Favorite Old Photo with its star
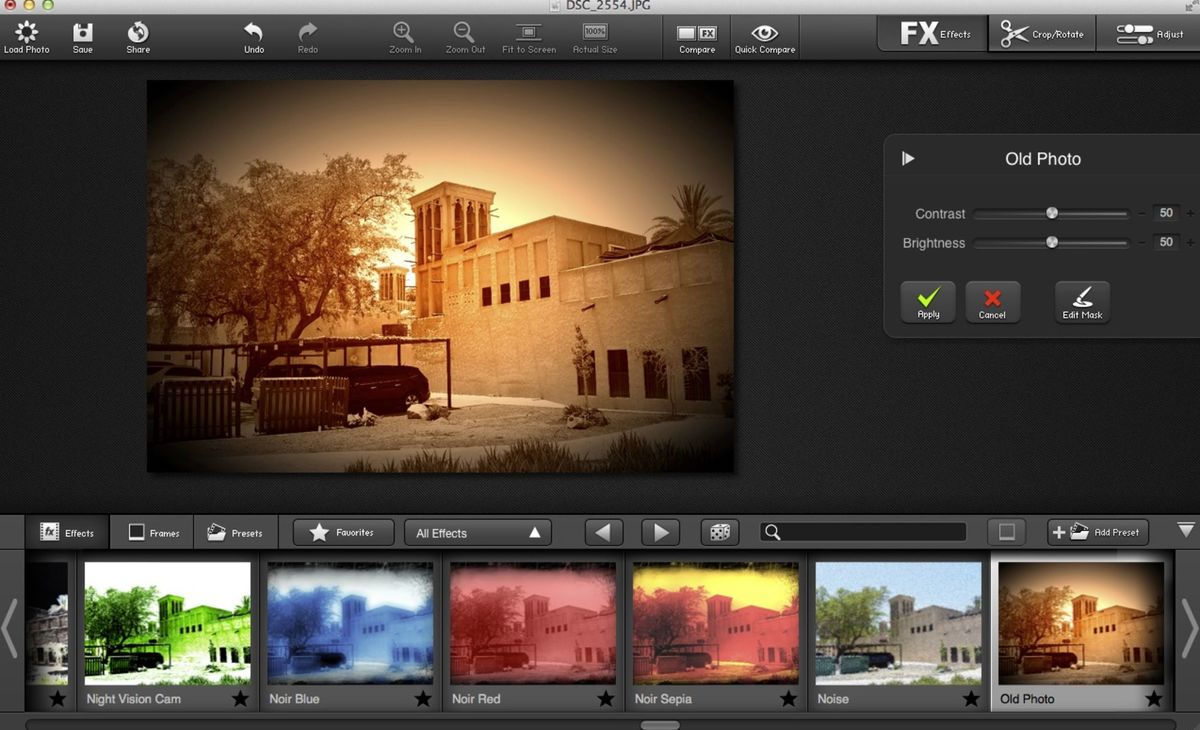Screen dimensions: 1200x730 point(1154,699)
